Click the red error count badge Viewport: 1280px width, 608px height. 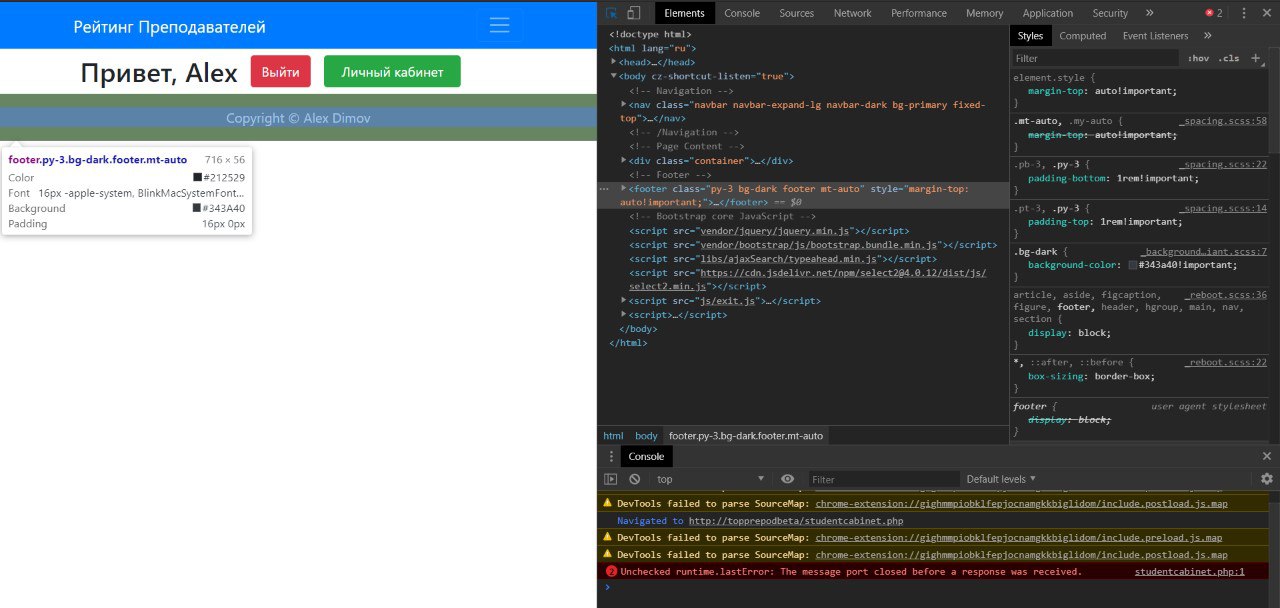pos(1214,13)
